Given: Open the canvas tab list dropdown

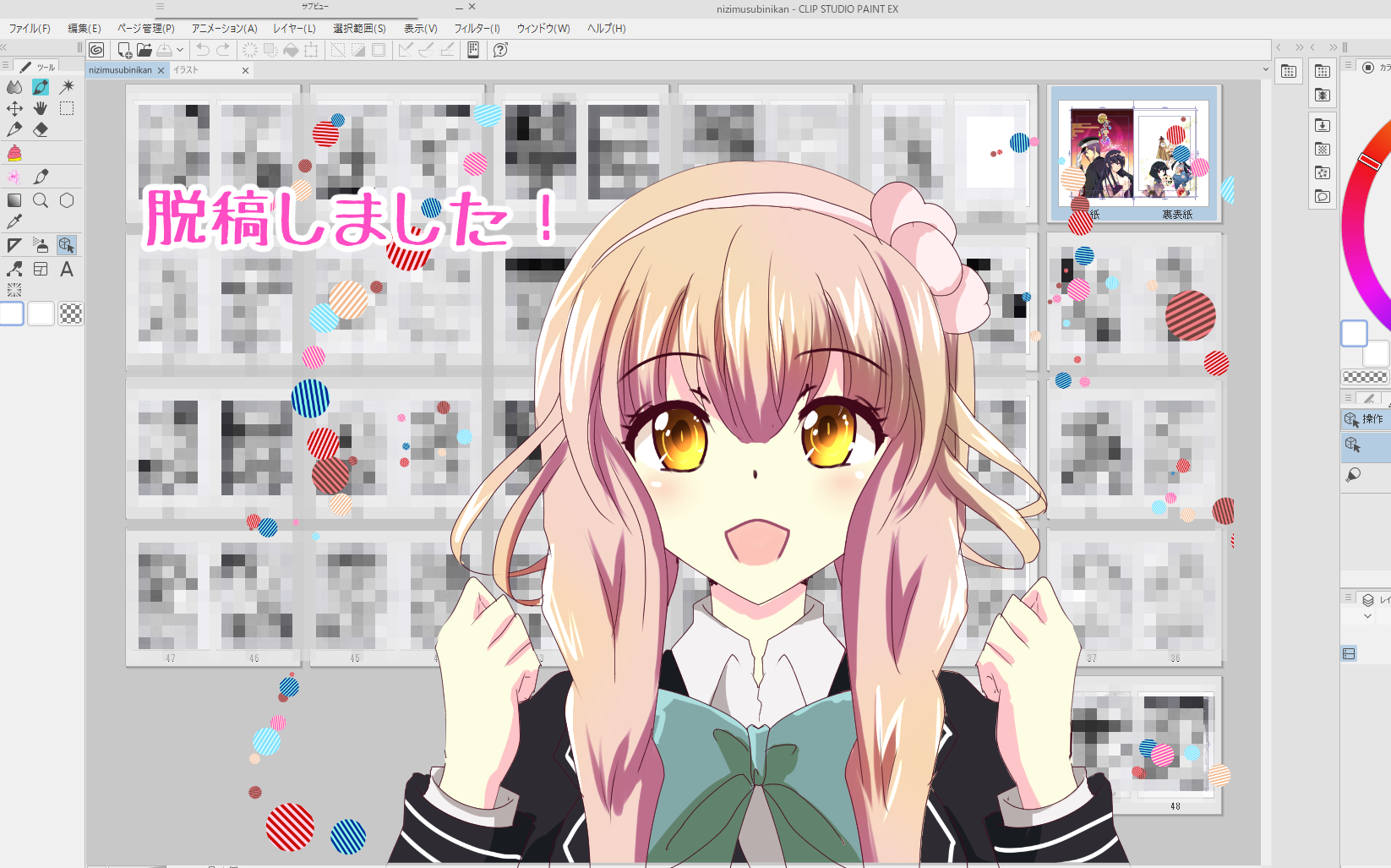Looking at the screenshot, I should [x=1265, y=69].
